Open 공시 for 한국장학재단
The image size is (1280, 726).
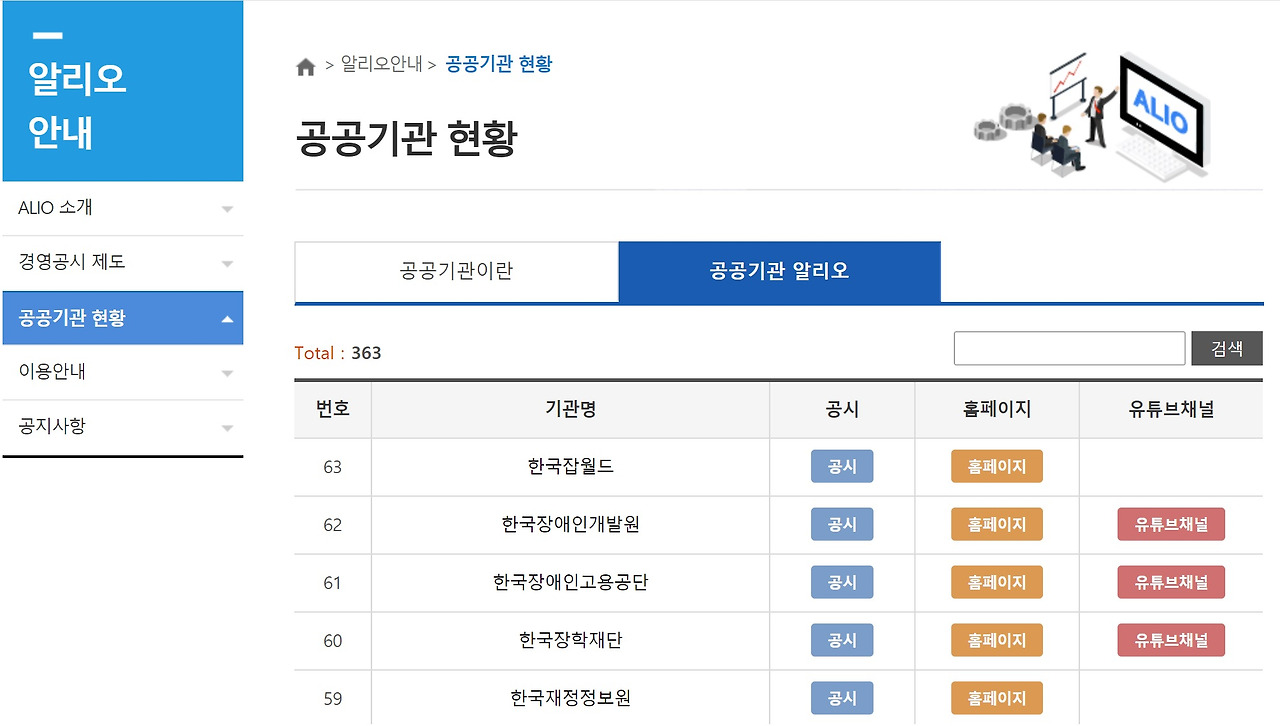coord(842,640)
